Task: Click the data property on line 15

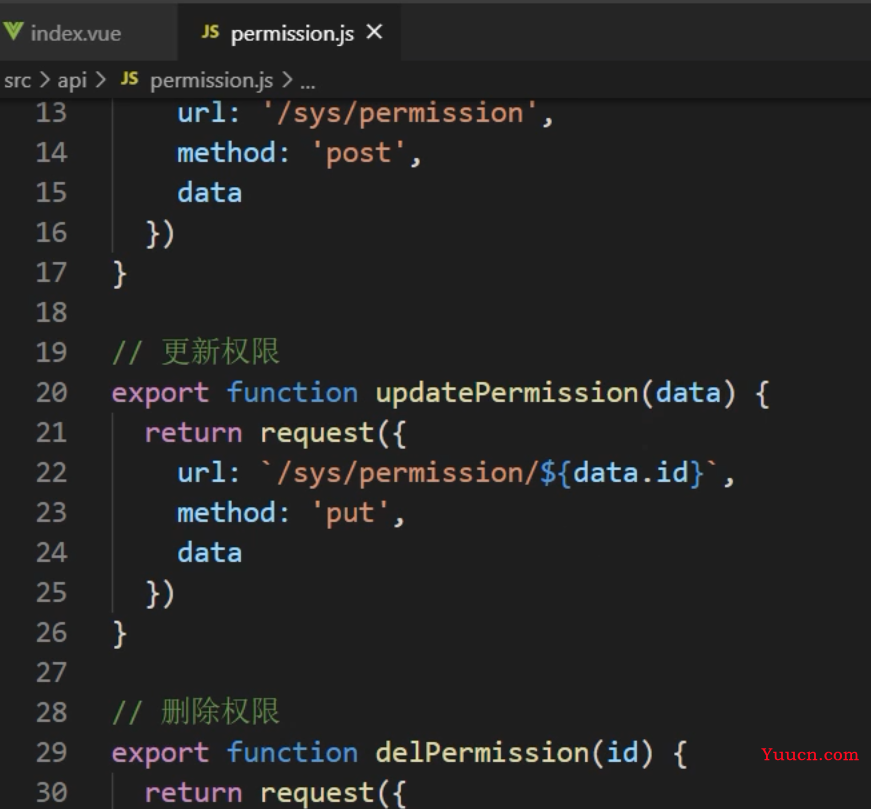Action: pyautogui.click(x=209, y=193)
